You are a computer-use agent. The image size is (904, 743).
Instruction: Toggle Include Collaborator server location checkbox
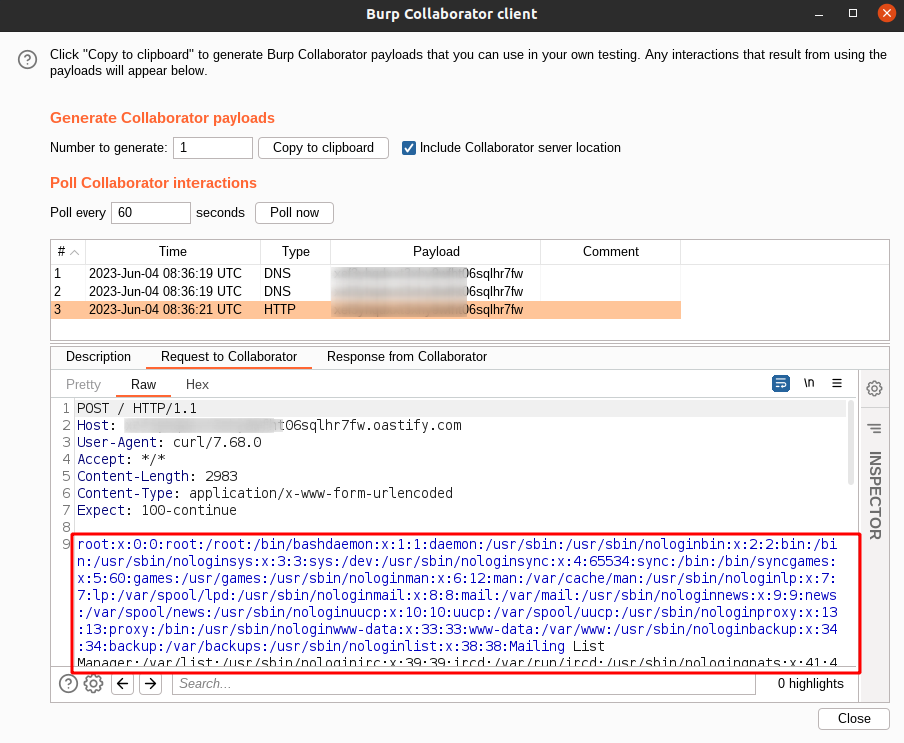(x=409, y=148)
